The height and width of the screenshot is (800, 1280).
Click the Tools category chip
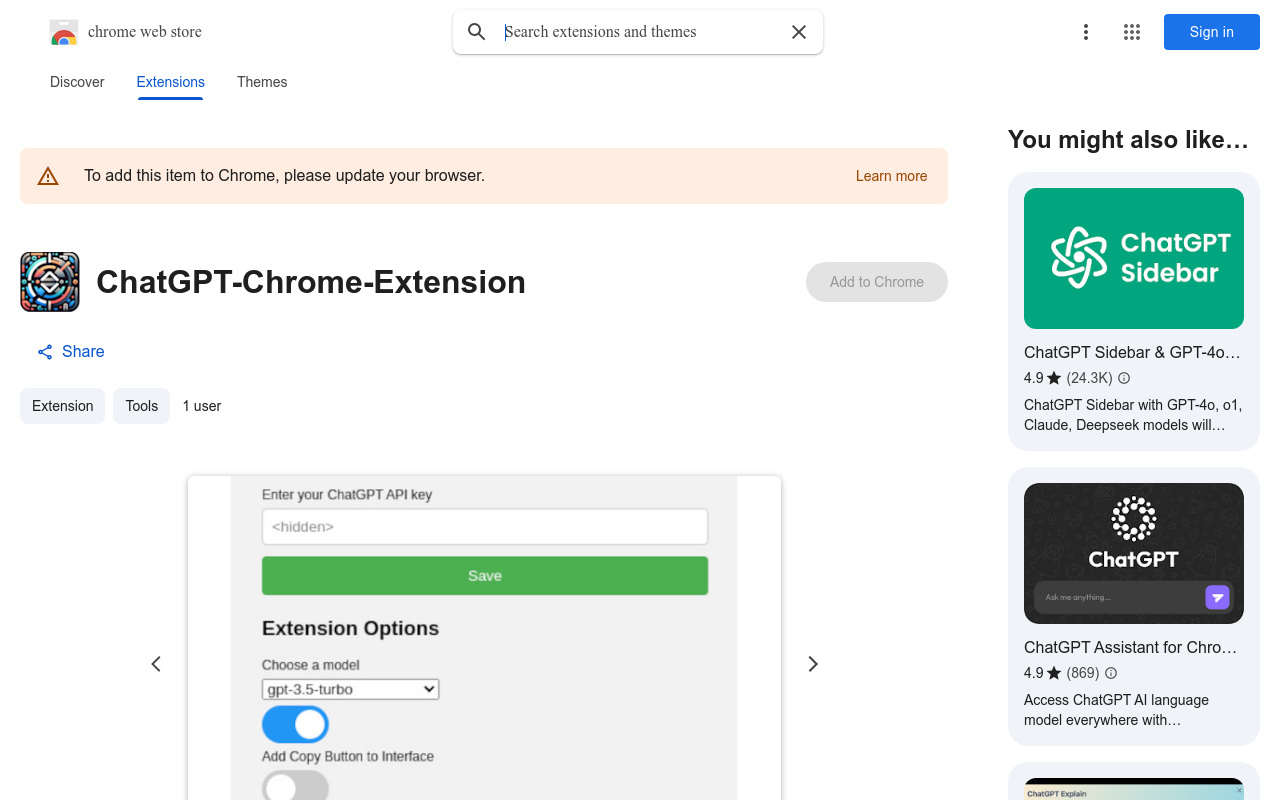141,406
